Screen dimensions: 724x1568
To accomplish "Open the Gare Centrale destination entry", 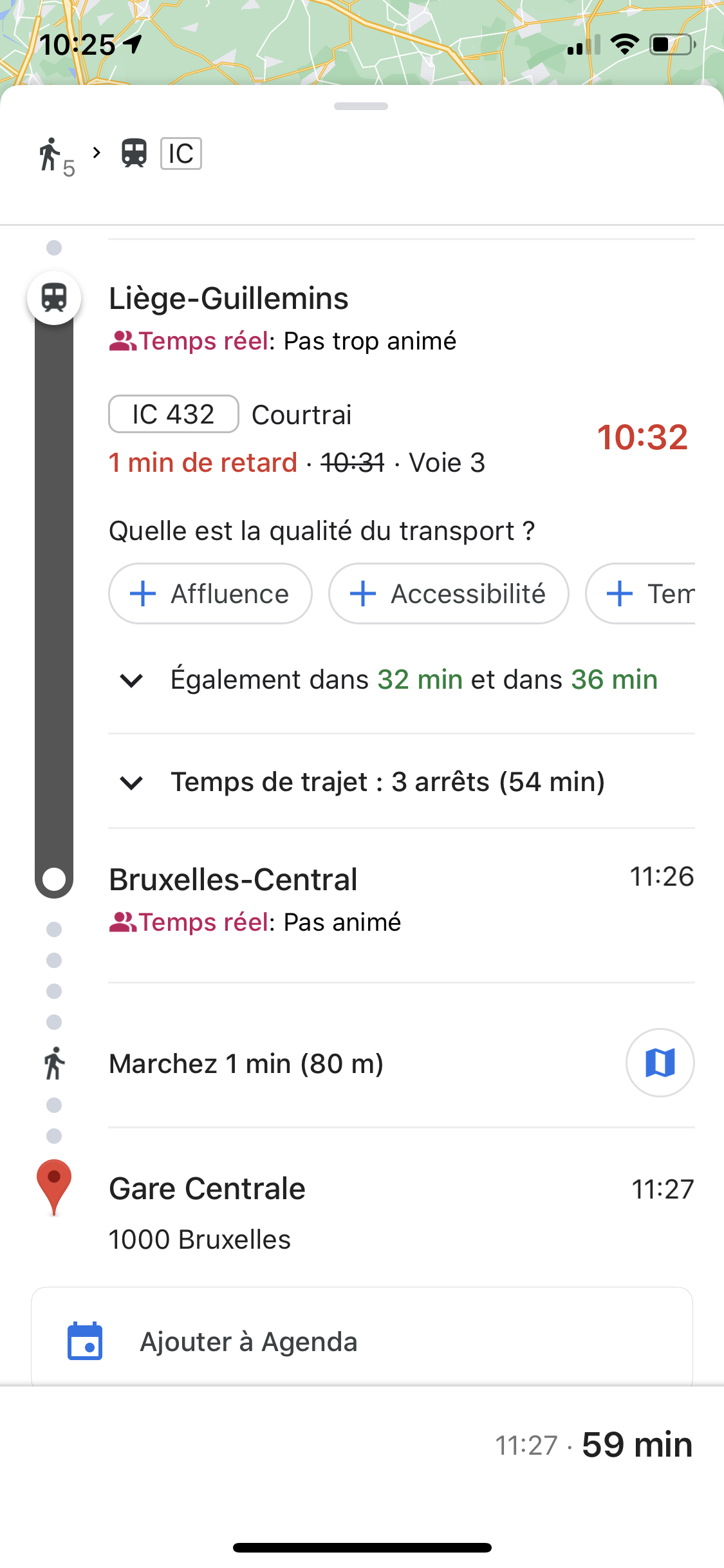I will pos(207,1189).
